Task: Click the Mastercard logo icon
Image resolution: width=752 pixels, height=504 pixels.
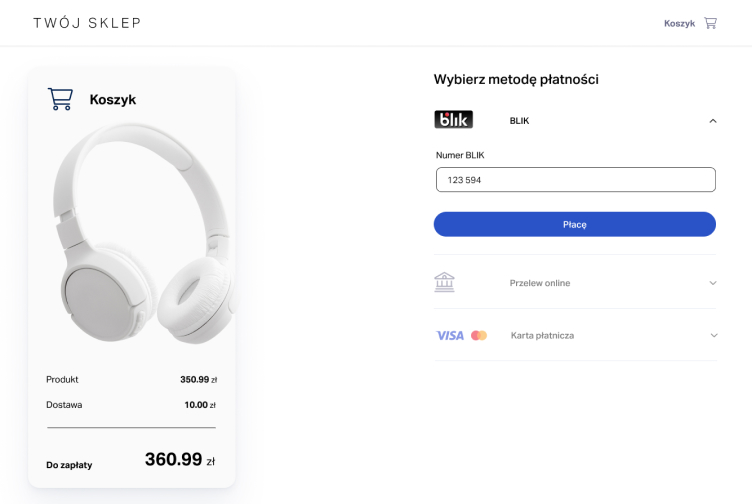Action: click(x=479, y=335)
